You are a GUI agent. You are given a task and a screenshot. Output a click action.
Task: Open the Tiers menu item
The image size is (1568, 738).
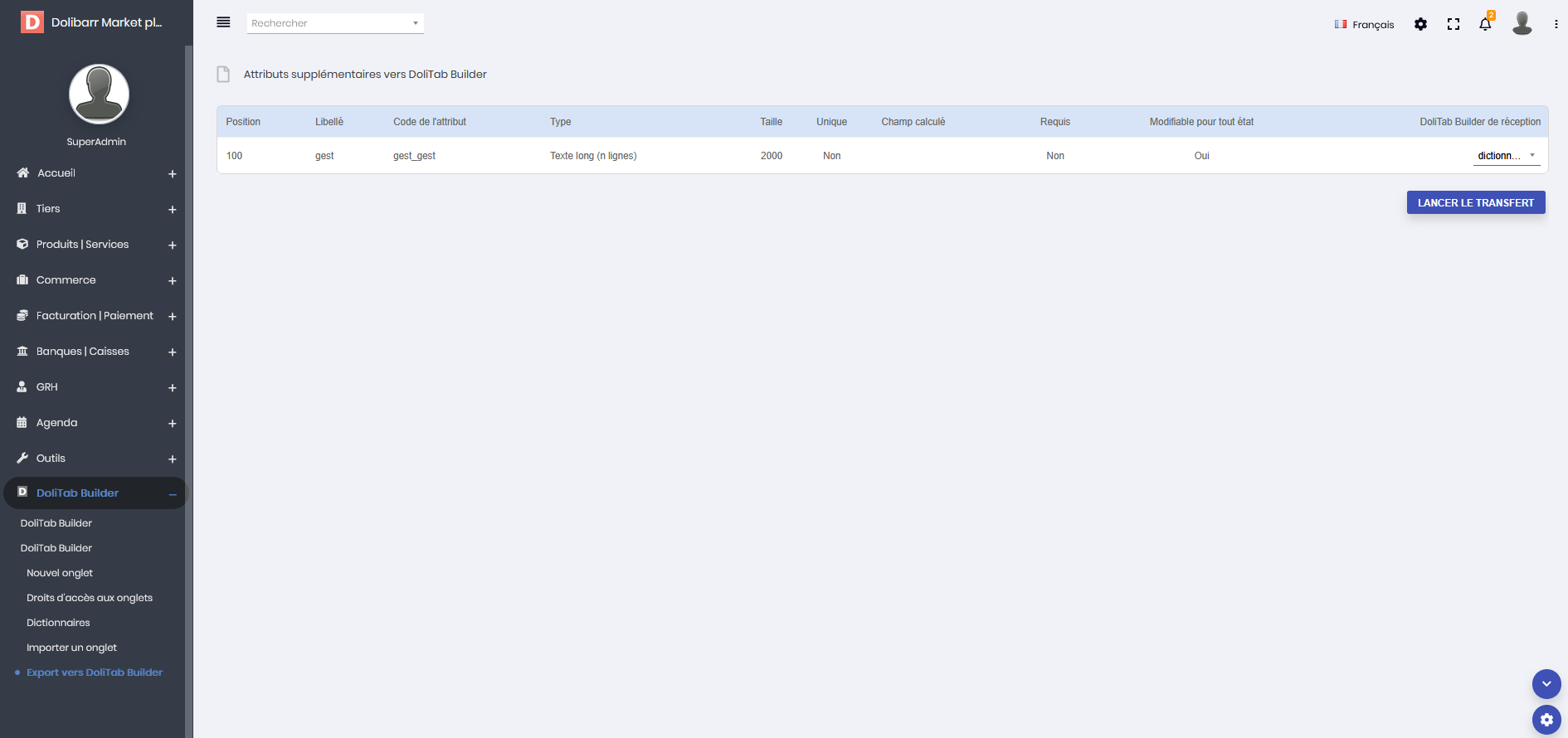pos(48,208)
